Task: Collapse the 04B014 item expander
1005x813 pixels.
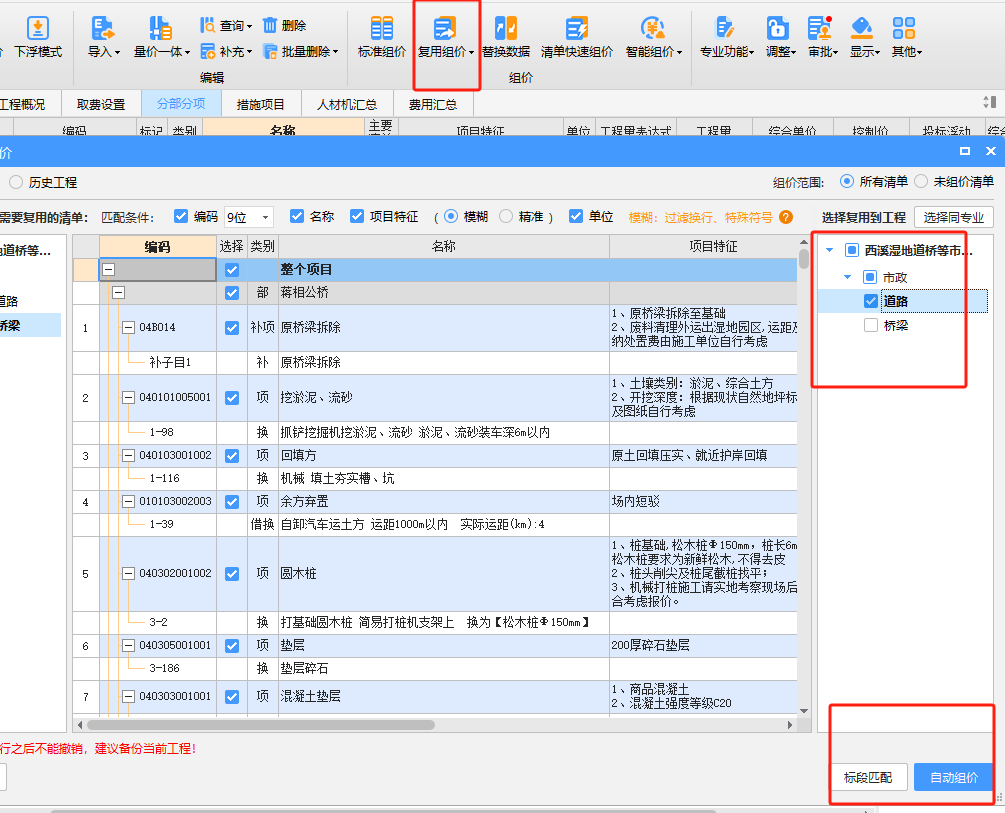Action: coord(128,328)
